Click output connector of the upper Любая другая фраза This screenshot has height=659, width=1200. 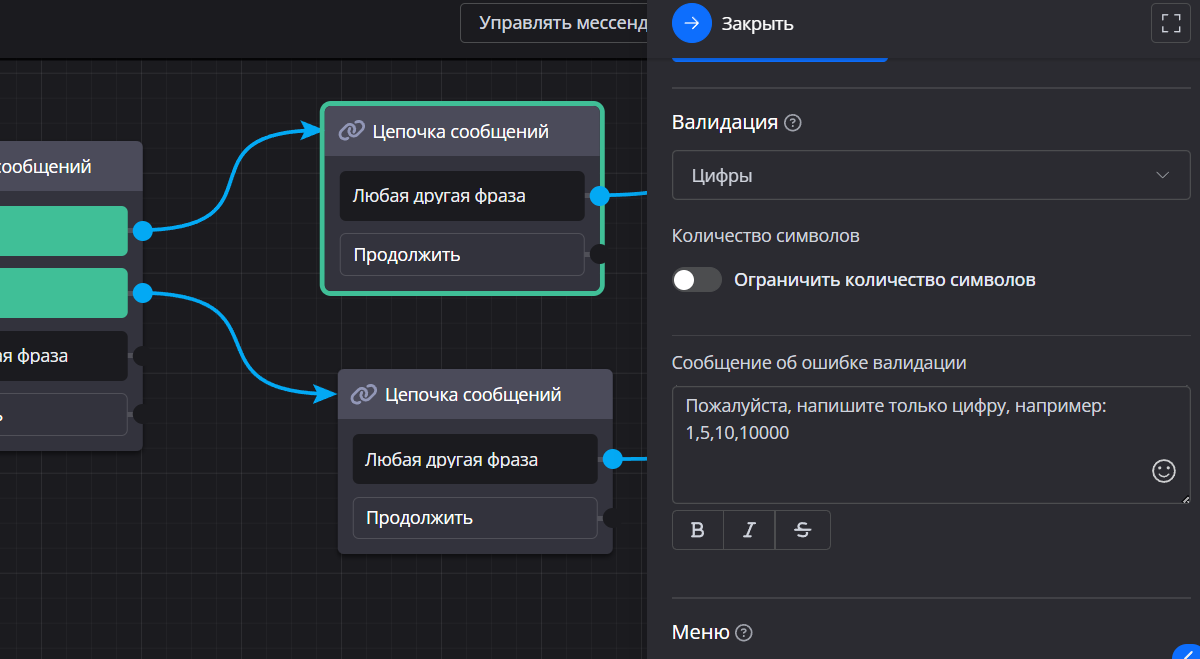pyautogui.click(x=599, y=196)
